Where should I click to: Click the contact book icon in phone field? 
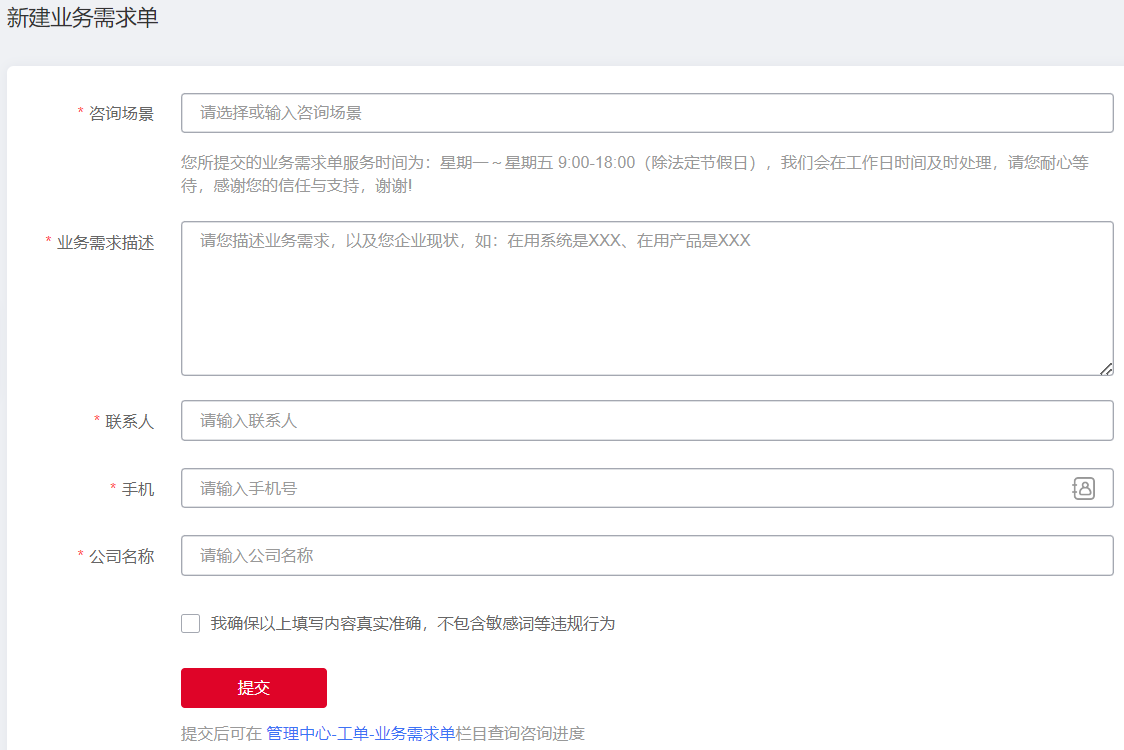1083,488
